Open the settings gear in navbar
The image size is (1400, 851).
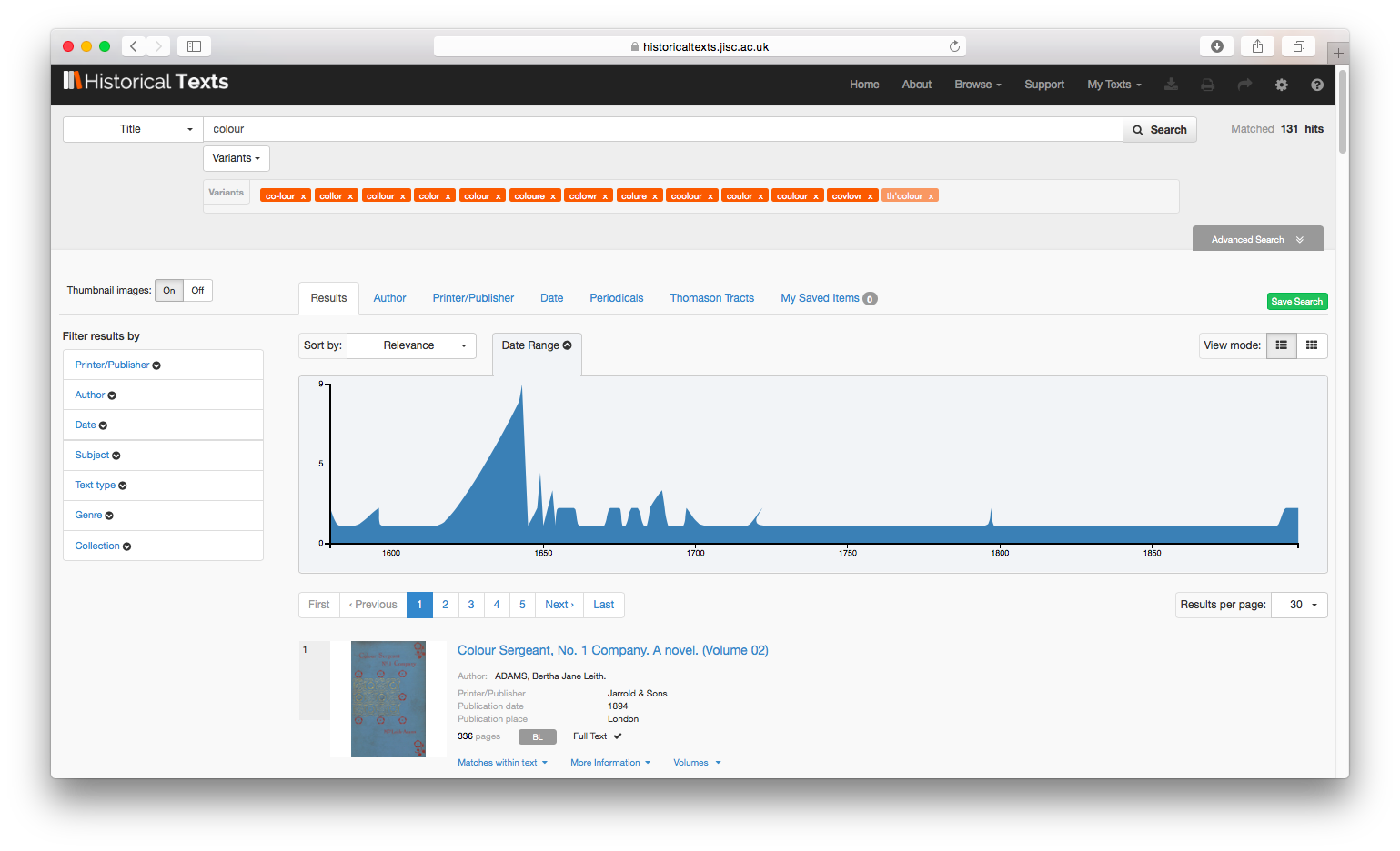tap(1281, 85)
